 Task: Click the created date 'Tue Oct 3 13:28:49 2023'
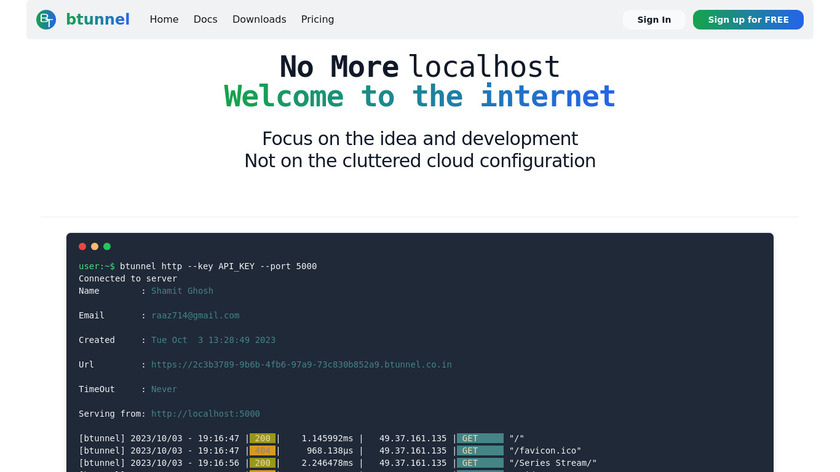click(x=213, y=340)
